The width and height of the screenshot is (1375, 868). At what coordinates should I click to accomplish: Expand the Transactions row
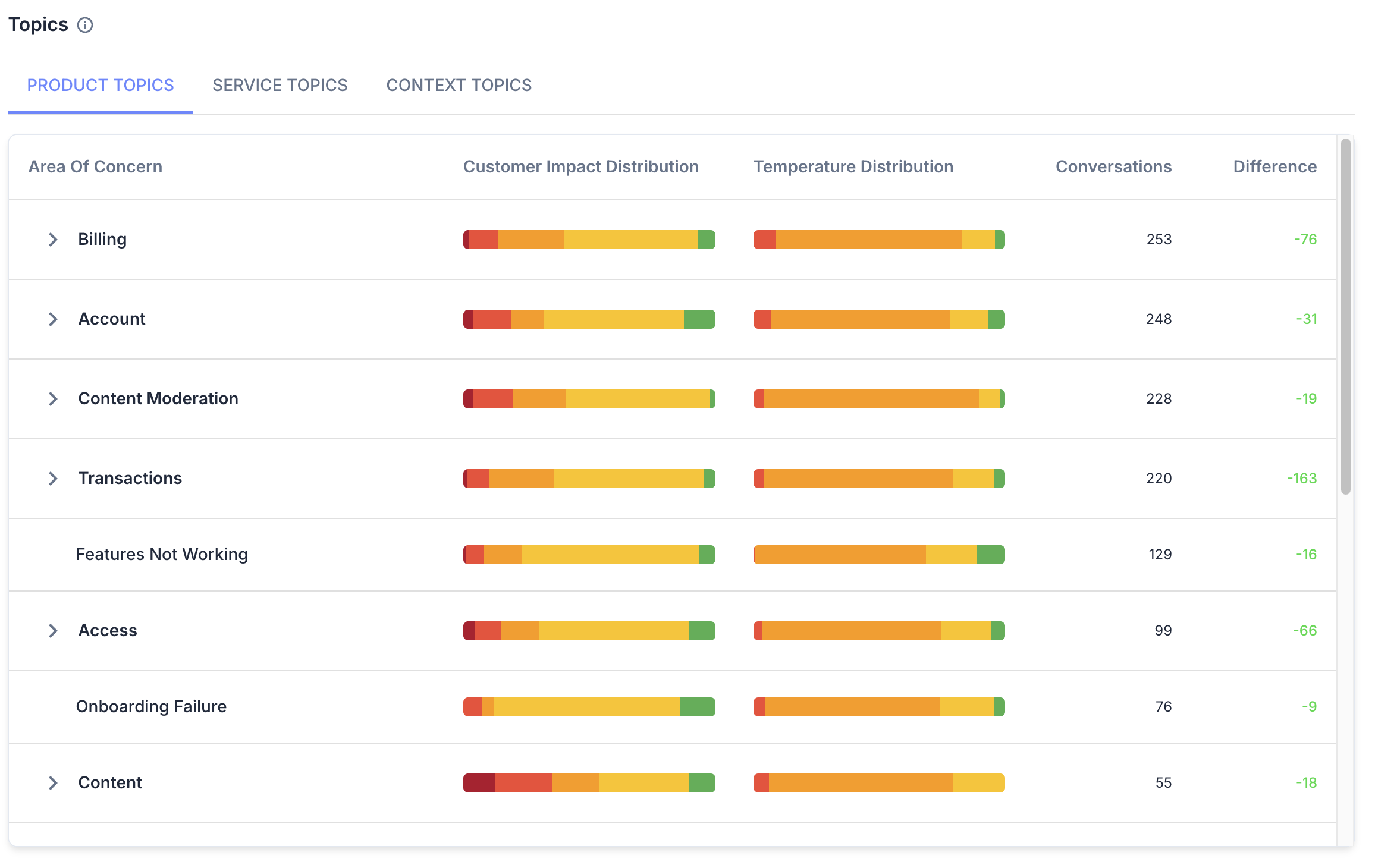pos(53,479)
